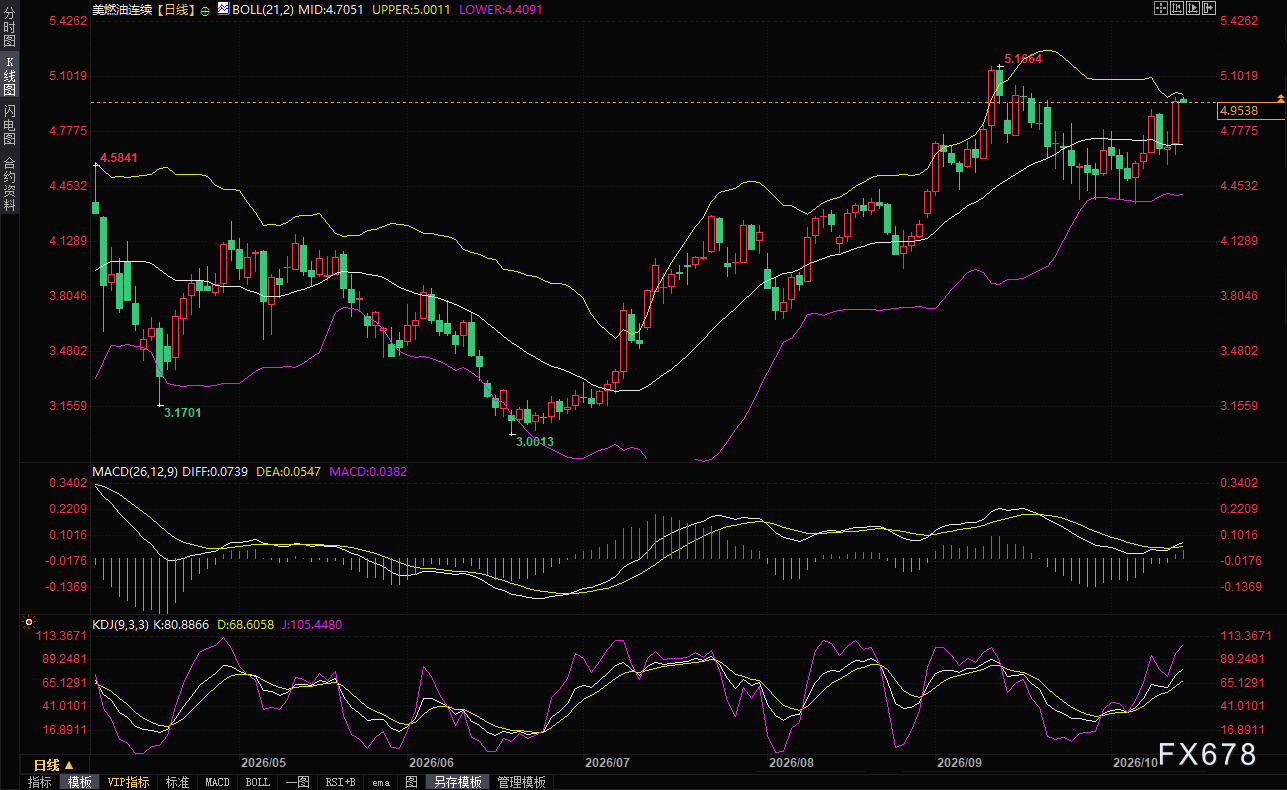Click the chart icon with left-pointing marker
This screenshot has width=1287, height=790.
[1177, 8]
